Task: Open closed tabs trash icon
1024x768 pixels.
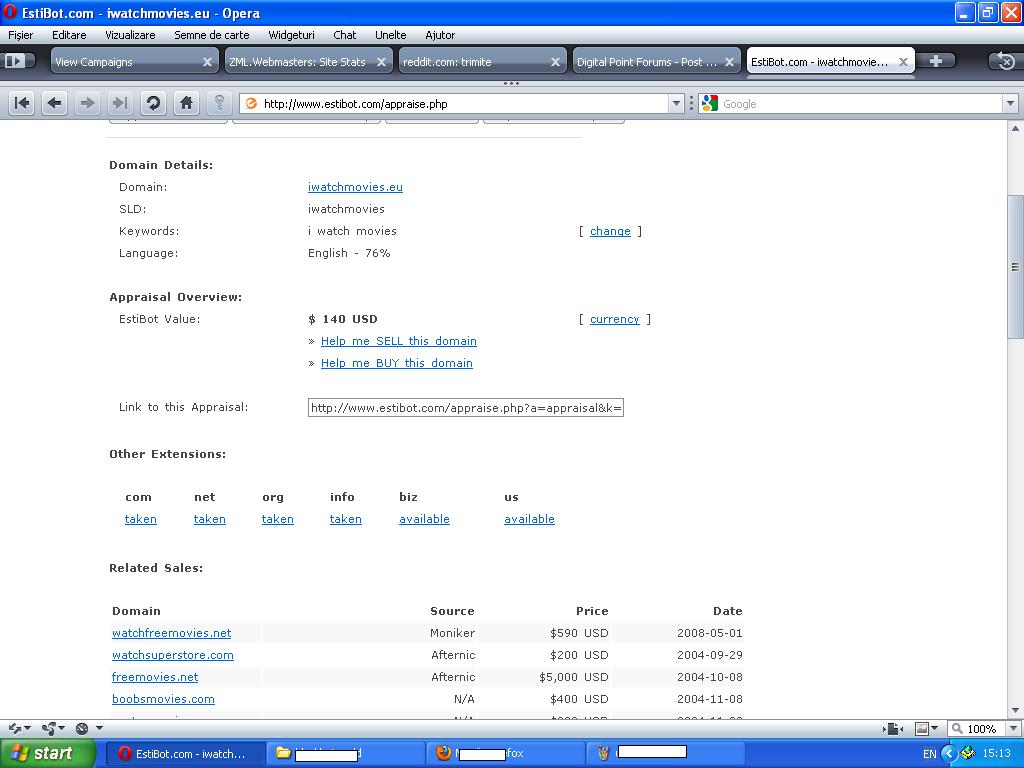Action: pos(1005,61)
